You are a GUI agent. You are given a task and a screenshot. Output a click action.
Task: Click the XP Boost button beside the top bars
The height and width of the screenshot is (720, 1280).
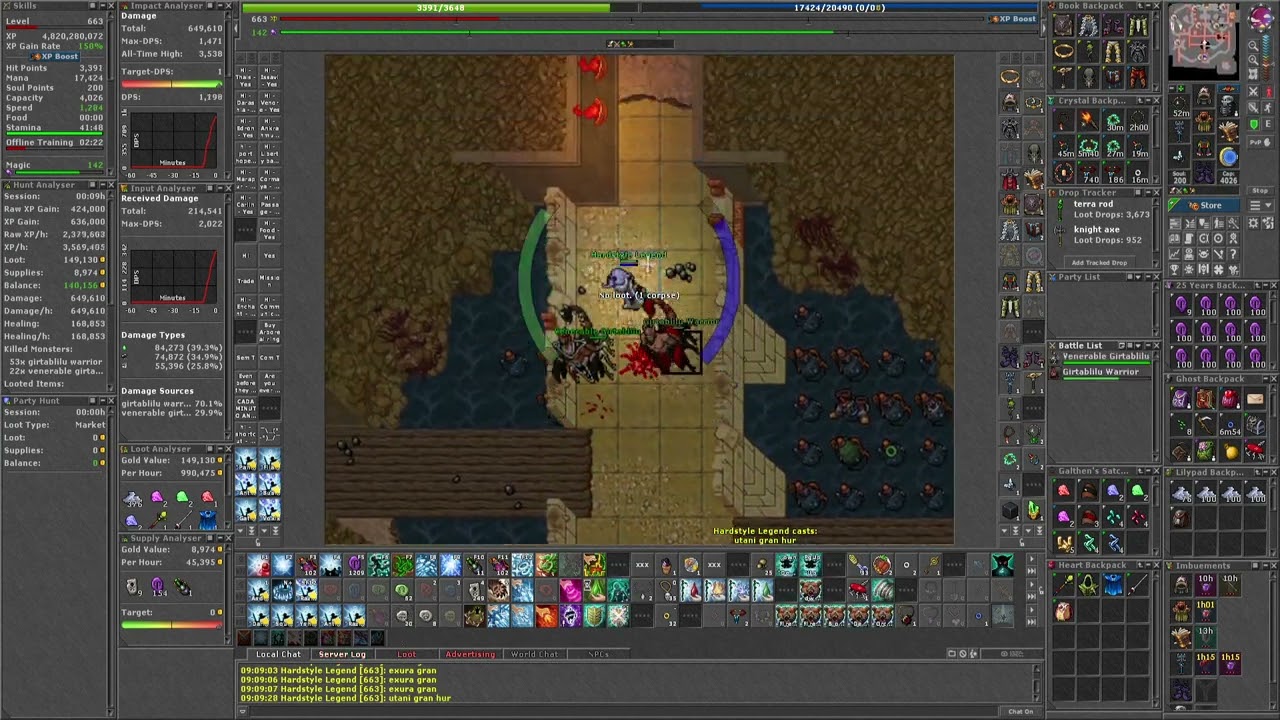tap(1013, 19)
